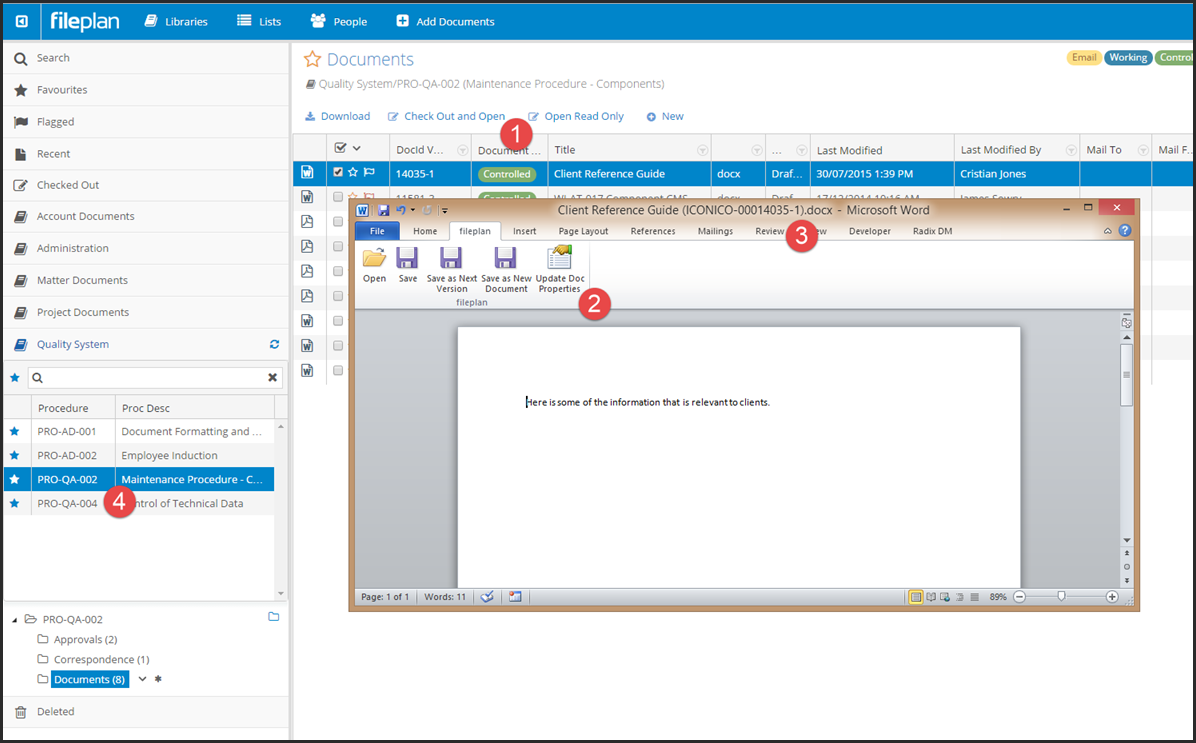This screenshot has width=1196, height=743.
Task: Toggle the Email filter tag
Action: 1084,57
